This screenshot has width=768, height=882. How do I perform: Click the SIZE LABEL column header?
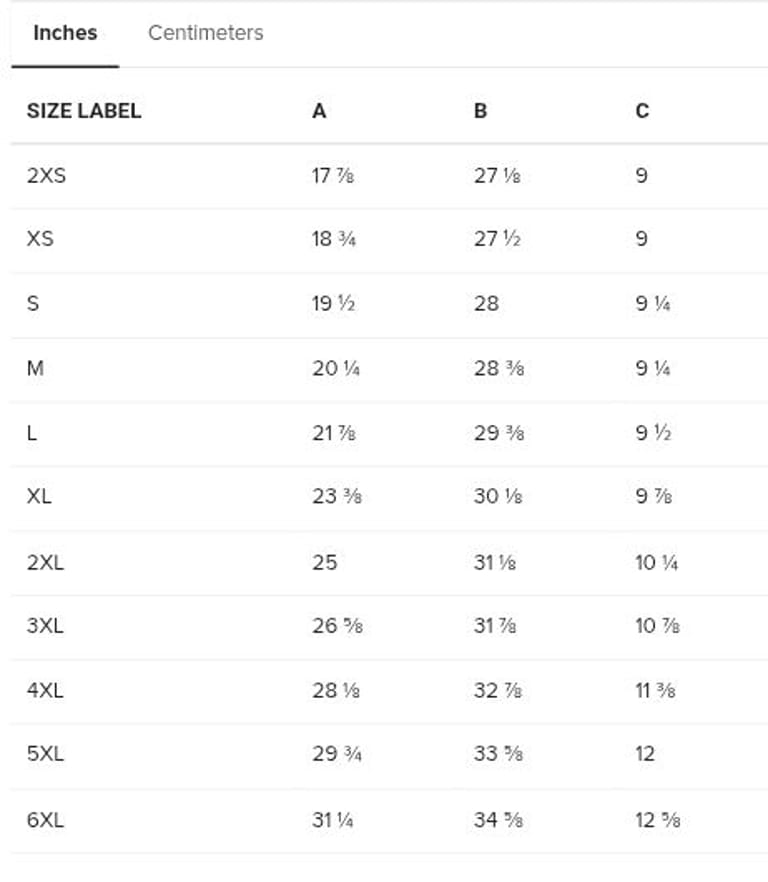pyautogui.click(x=84, y=111)
